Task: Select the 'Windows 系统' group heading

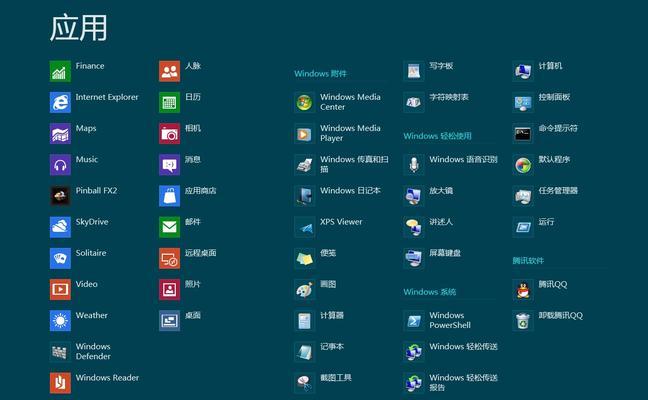Action: click(x=429, y=292)
